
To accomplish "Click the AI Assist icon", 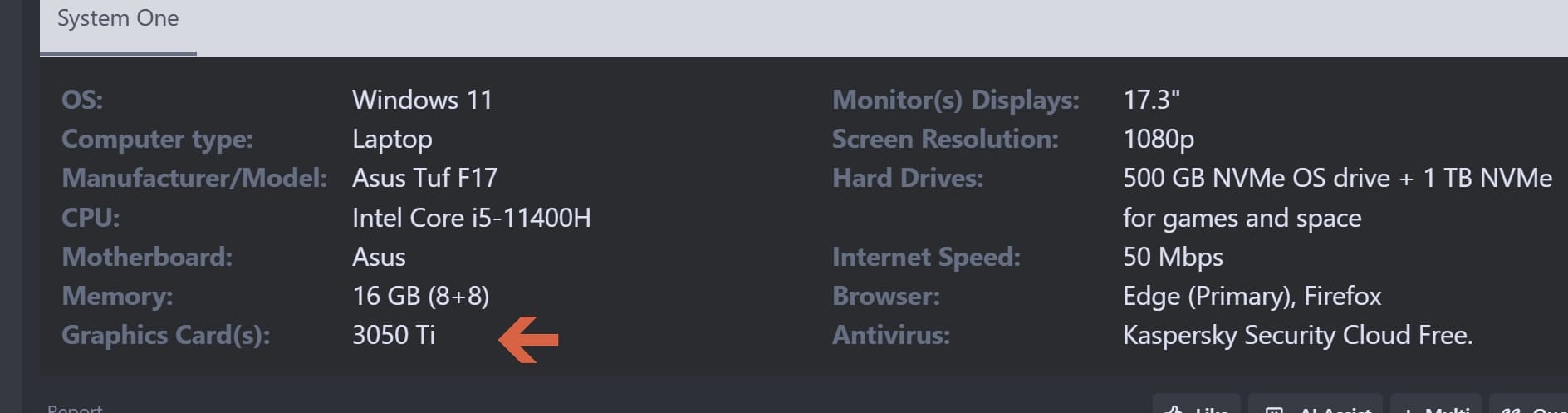I will tap(1273, 410).
